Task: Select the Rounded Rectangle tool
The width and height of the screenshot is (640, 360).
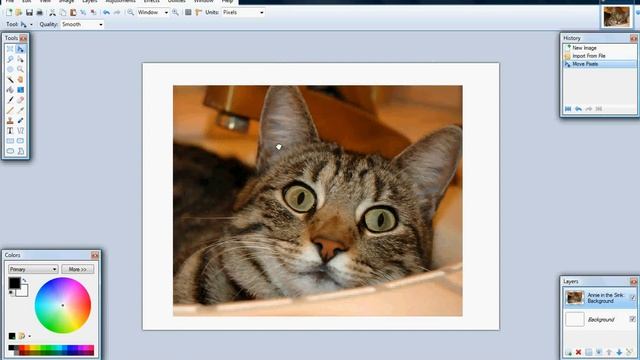Action: (20, 141)
